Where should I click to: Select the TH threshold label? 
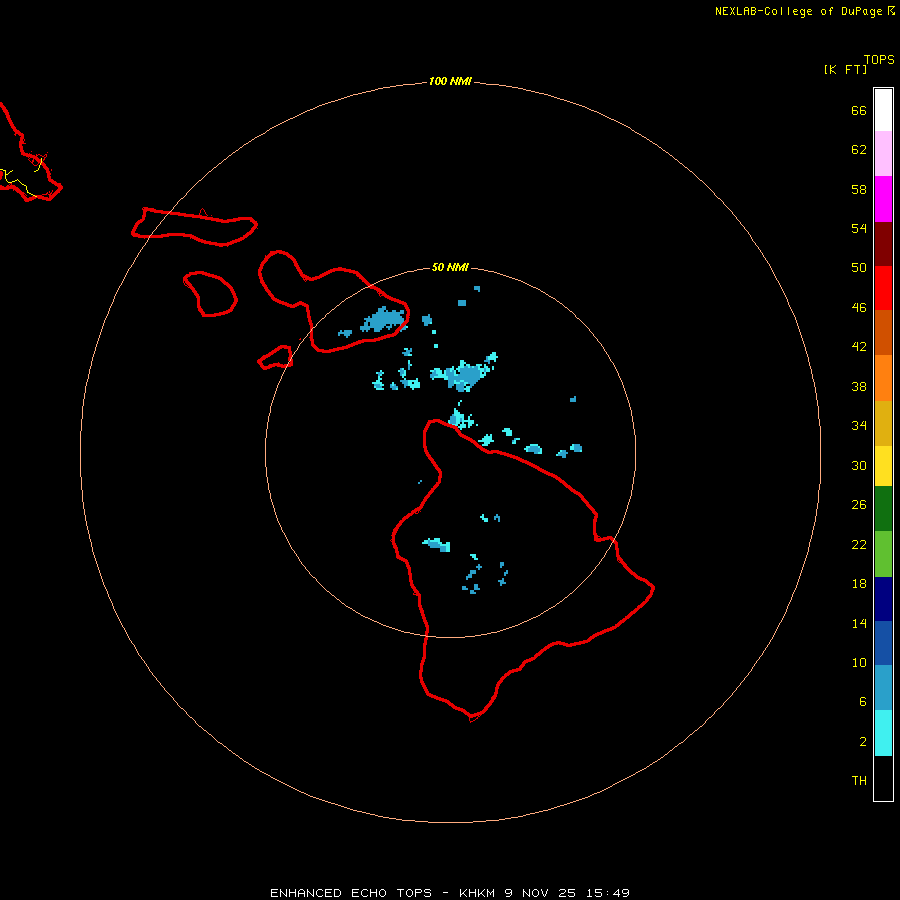859,781
